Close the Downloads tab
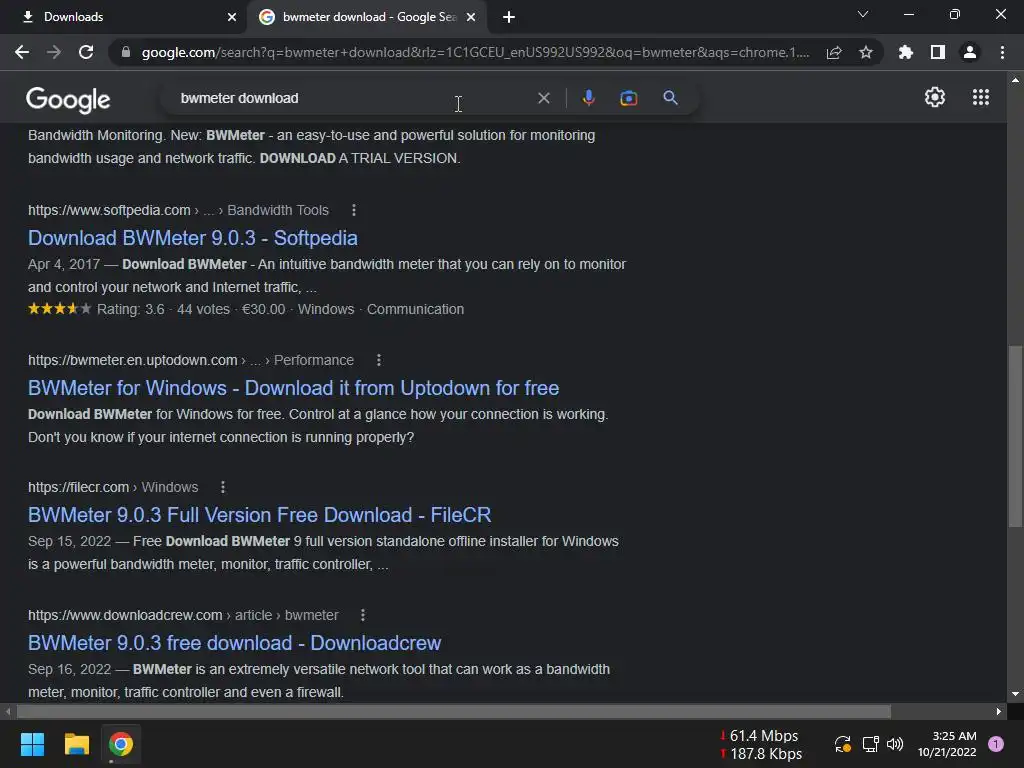This screenshot has height=768, width=1024. coord(232,17)
